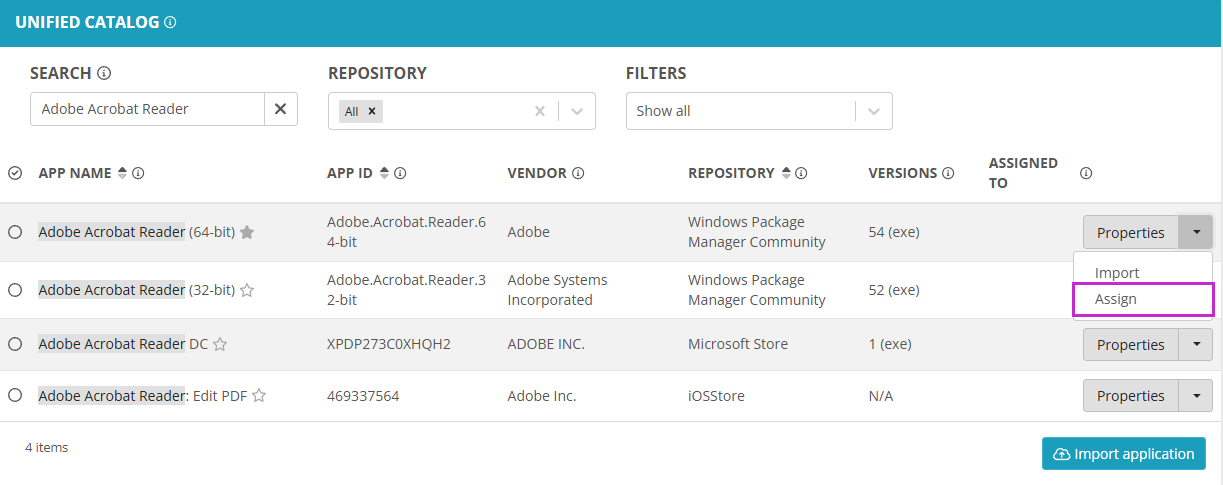
Task: Click the Repository multi-select field
Action: tap(461, 111)
